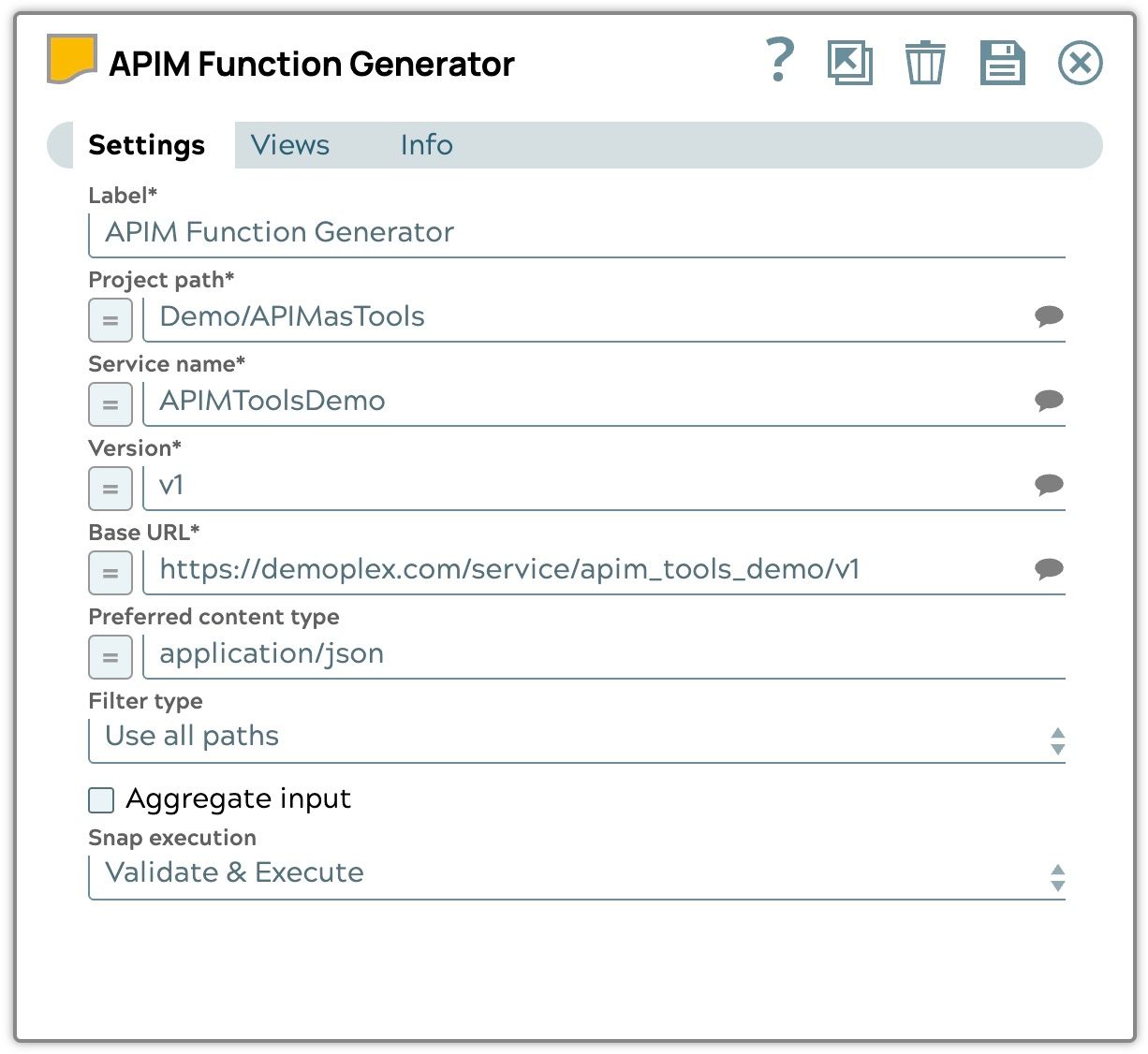The width and height of the screenshot is (1148, 1054).
Task: Open suggestions bubble for Service name
Action: (1048, 401)
